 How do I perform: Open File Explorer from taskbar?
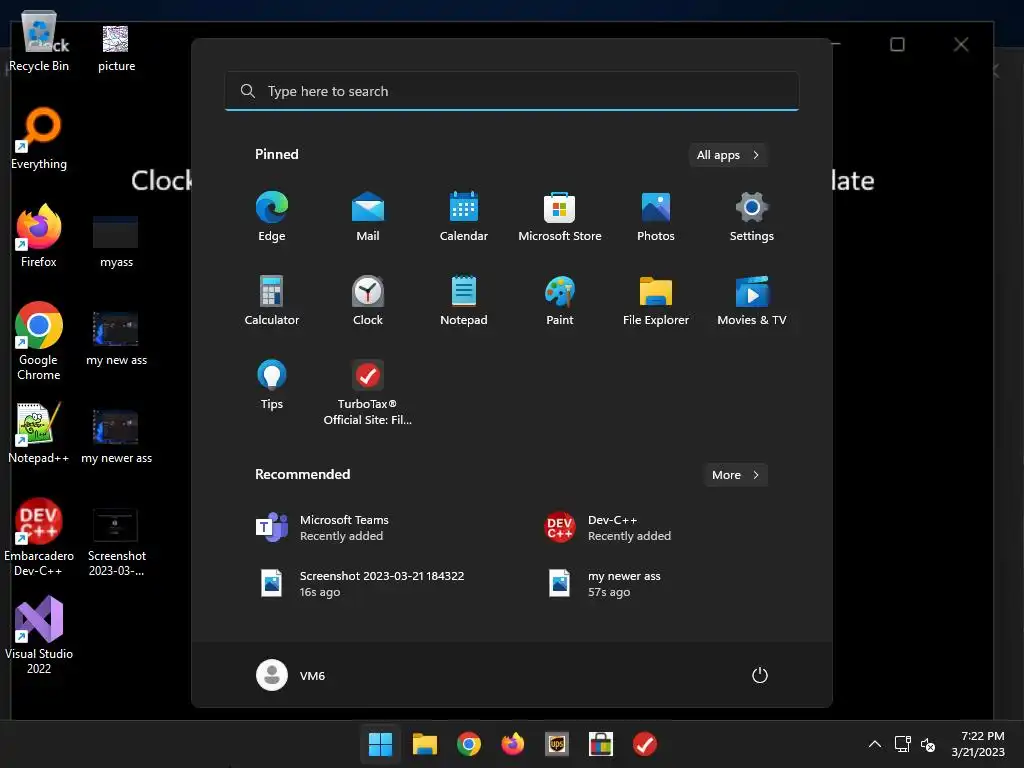[x=424, y=744]
